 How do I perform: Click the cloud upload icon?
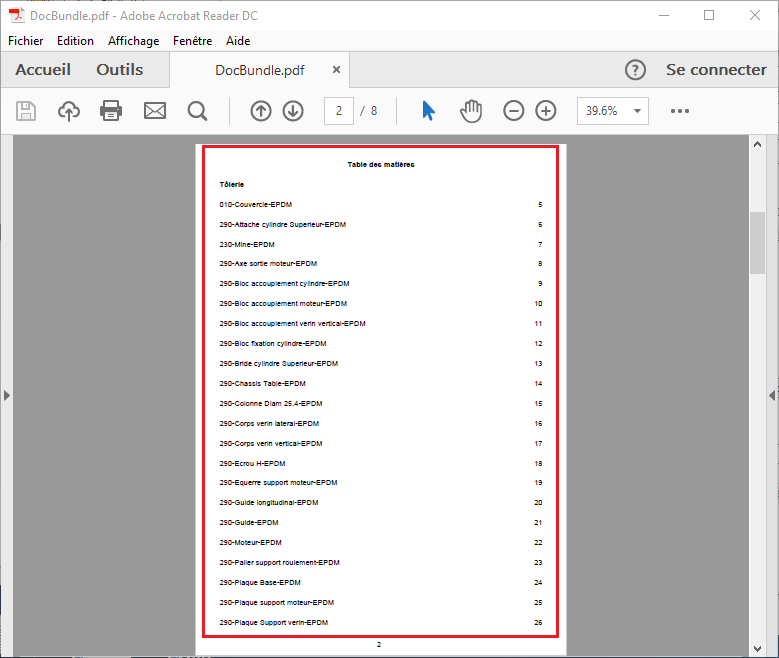(x=69, y=111)
